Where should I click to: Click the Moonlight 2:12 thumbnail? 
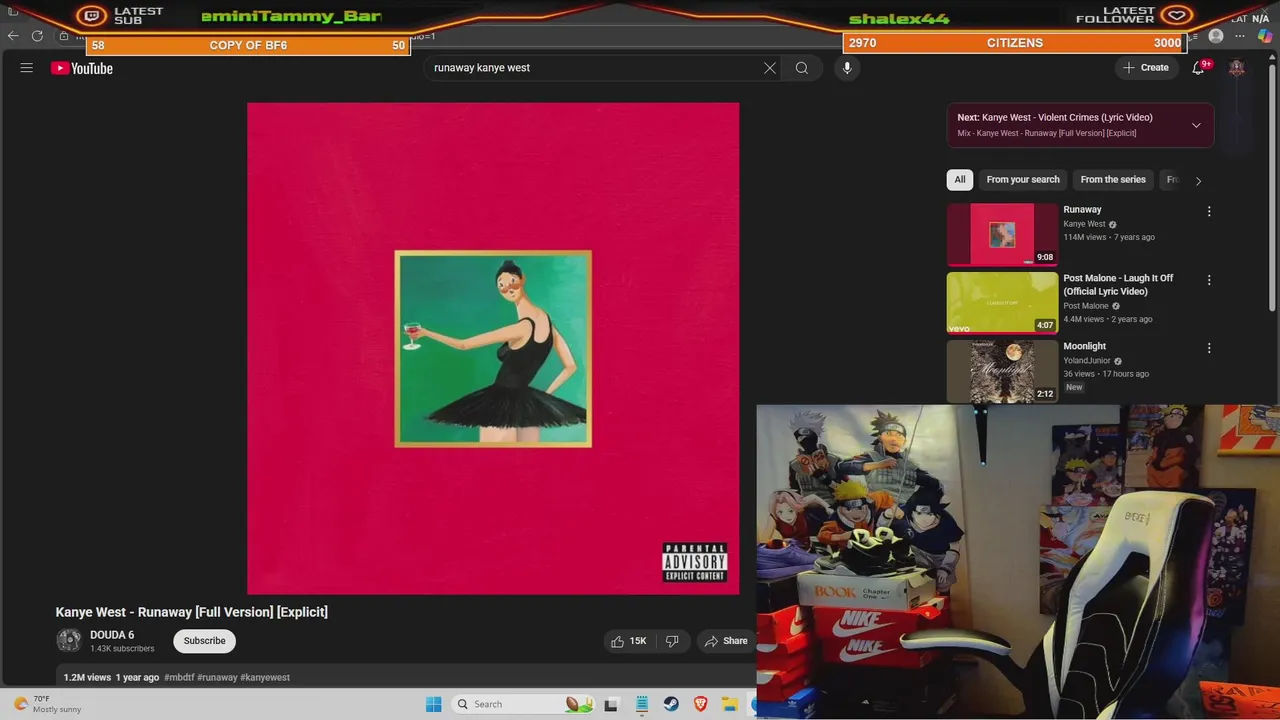pyautogui.click(x=1002, y=371)
